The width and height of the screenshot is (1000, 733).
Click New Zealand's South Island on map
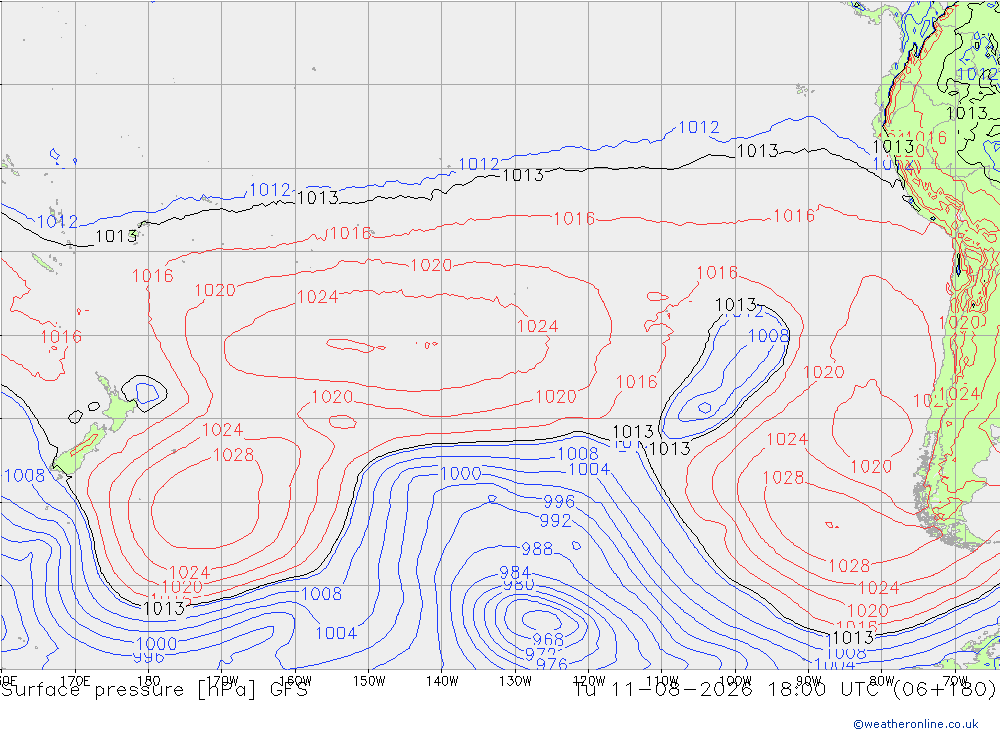point(80,452)
